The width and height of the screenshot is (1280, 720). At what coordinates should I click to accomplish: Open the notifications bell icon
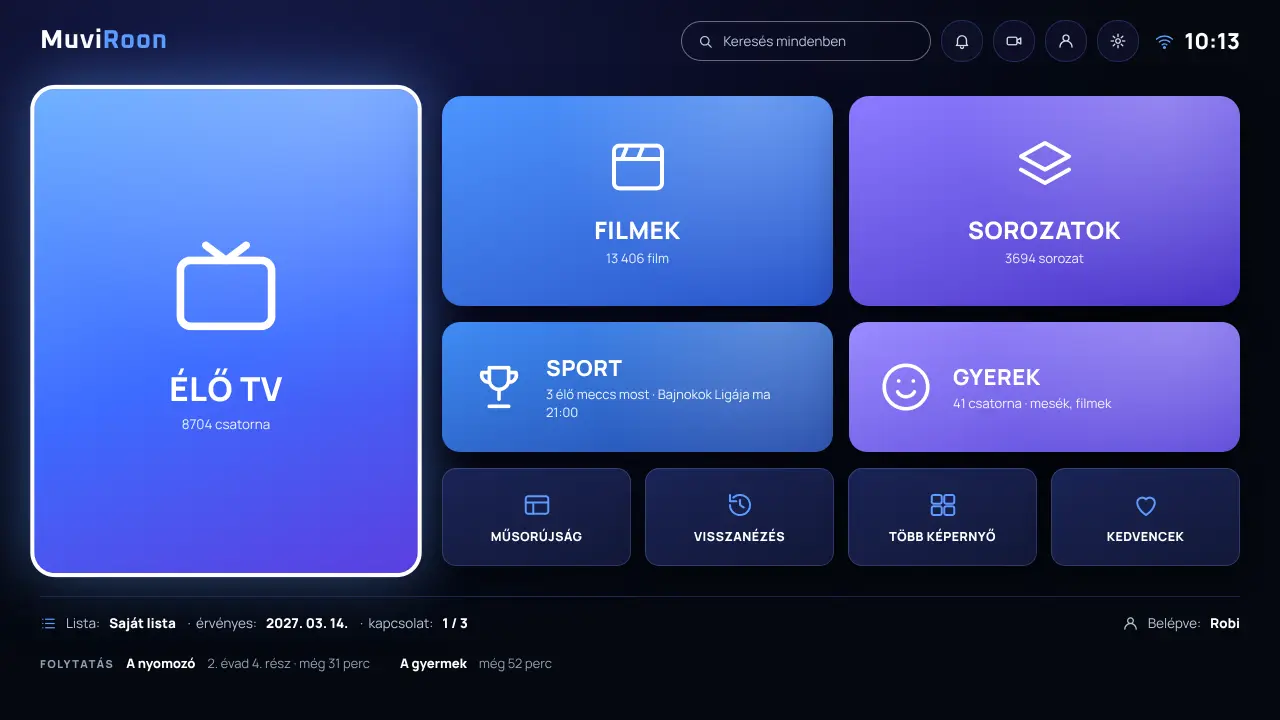click(962, 42)
